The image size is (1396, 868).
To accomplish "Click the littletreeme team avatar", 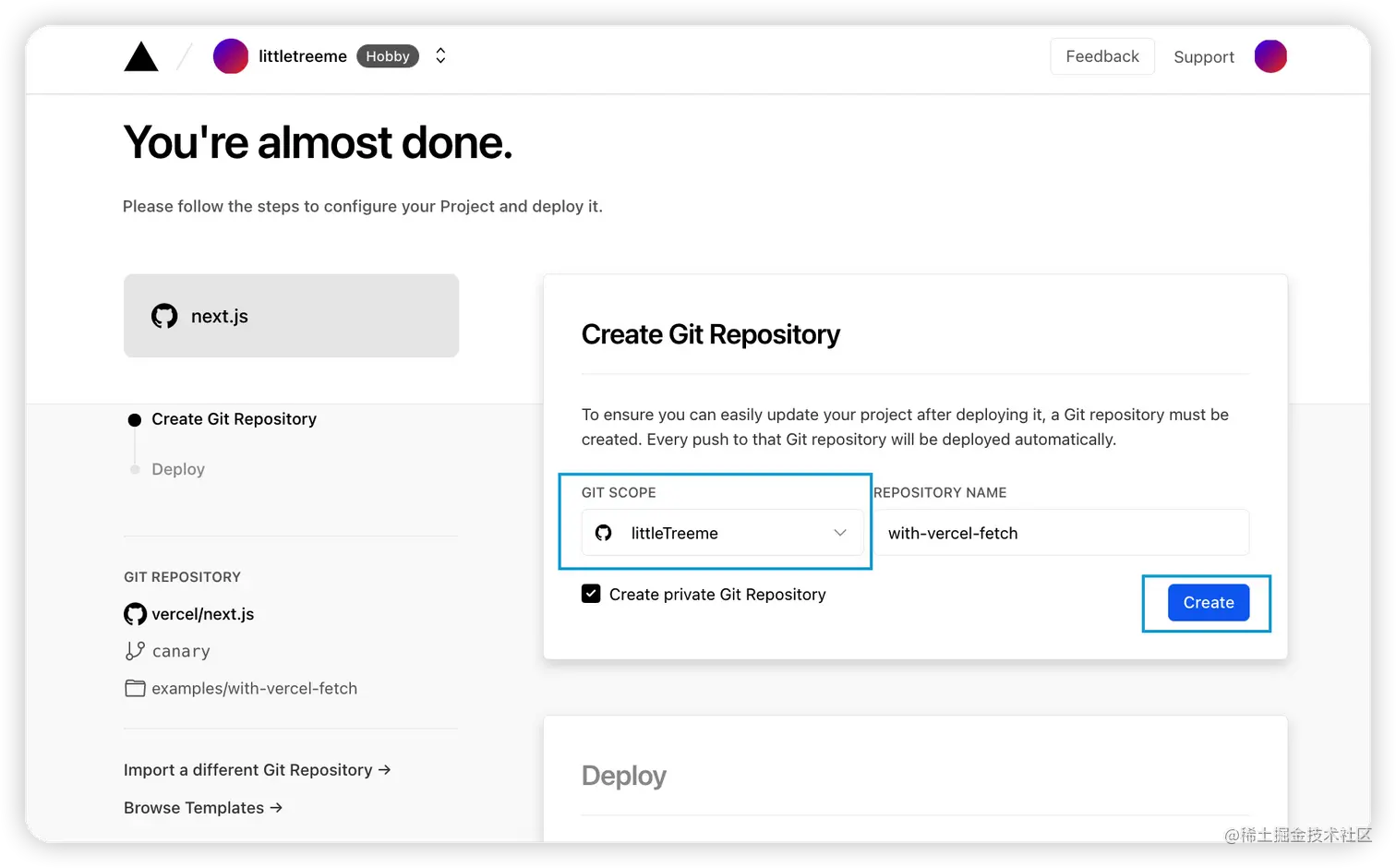I will point(231,55).
